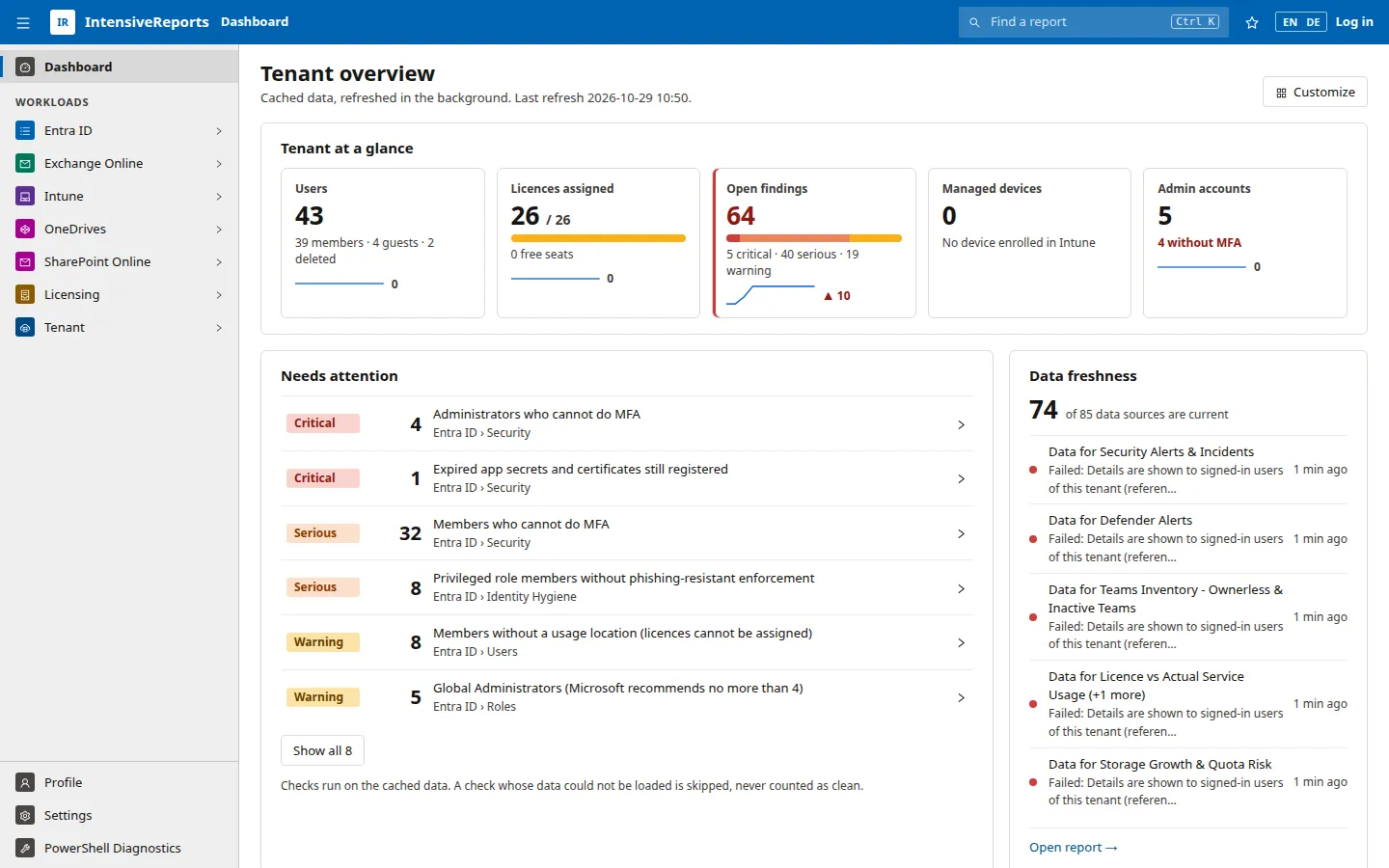Click the Customize button
Image resolution: width=1389 pixels, height=868 pixels.
tap(1315, 92)
